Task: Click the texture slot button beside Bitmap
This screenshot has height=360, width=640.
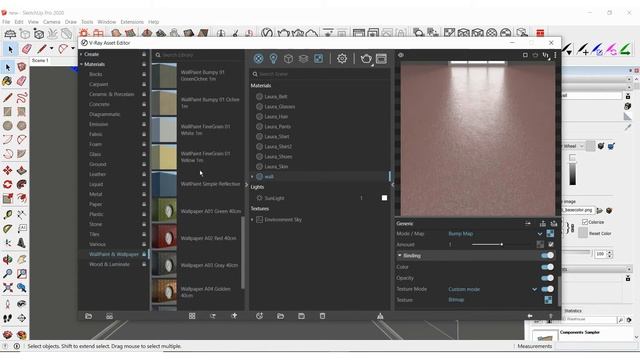Action: point(548,300)
